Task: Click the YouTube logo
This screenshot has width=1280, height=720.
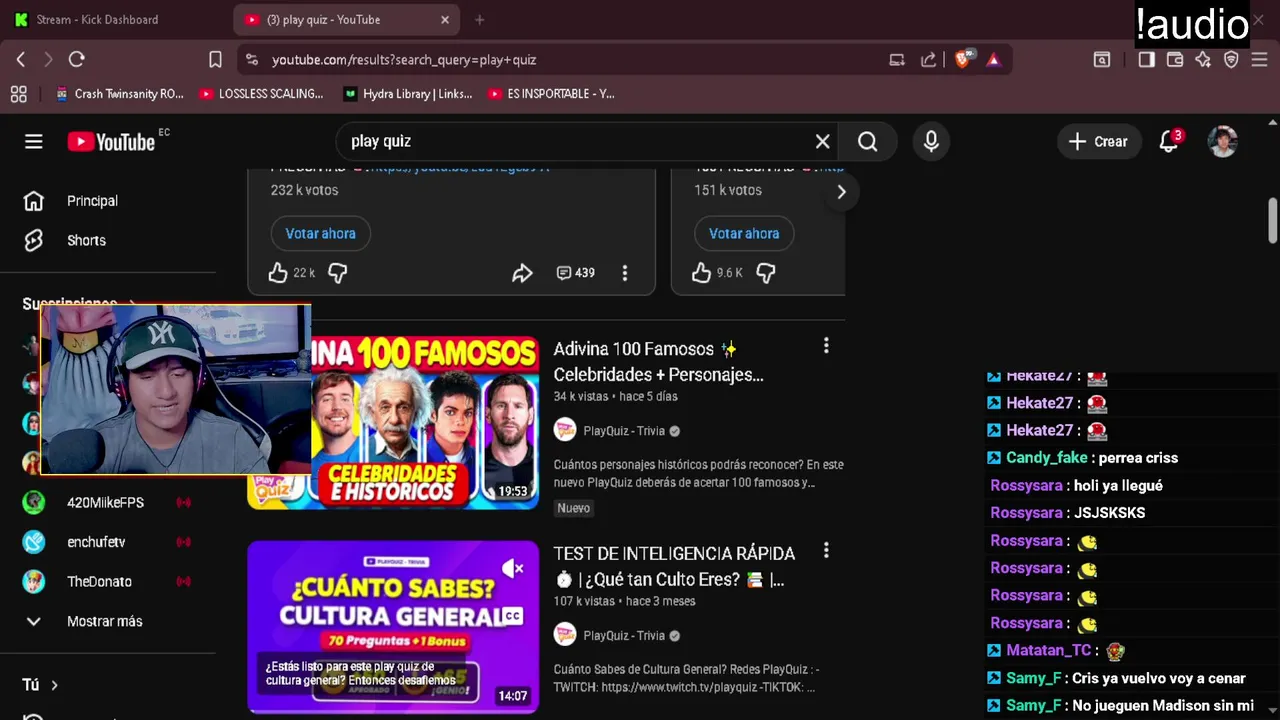Action: pyautogui.click(x=111, y=142)
